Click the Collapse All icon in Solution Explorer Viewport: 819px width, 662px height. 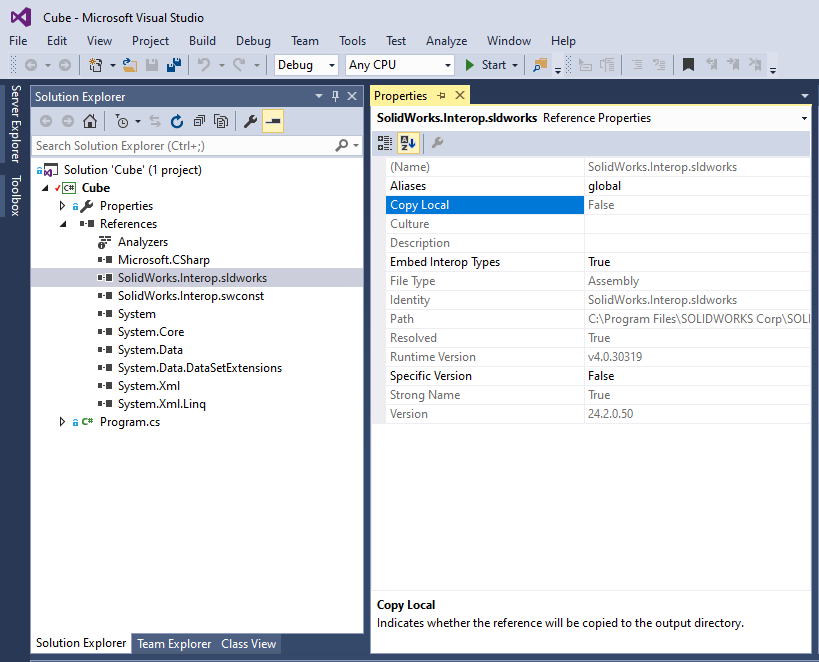[199, 121]
